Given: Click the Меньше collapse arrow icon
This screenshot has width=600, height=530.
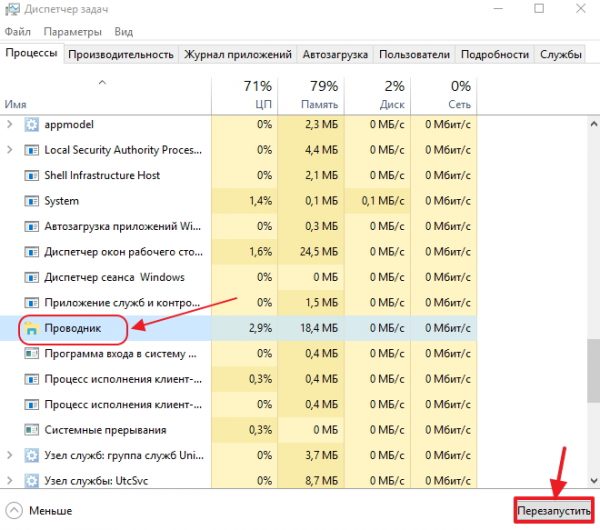Looking at the screenshot, I should point(14,511).
